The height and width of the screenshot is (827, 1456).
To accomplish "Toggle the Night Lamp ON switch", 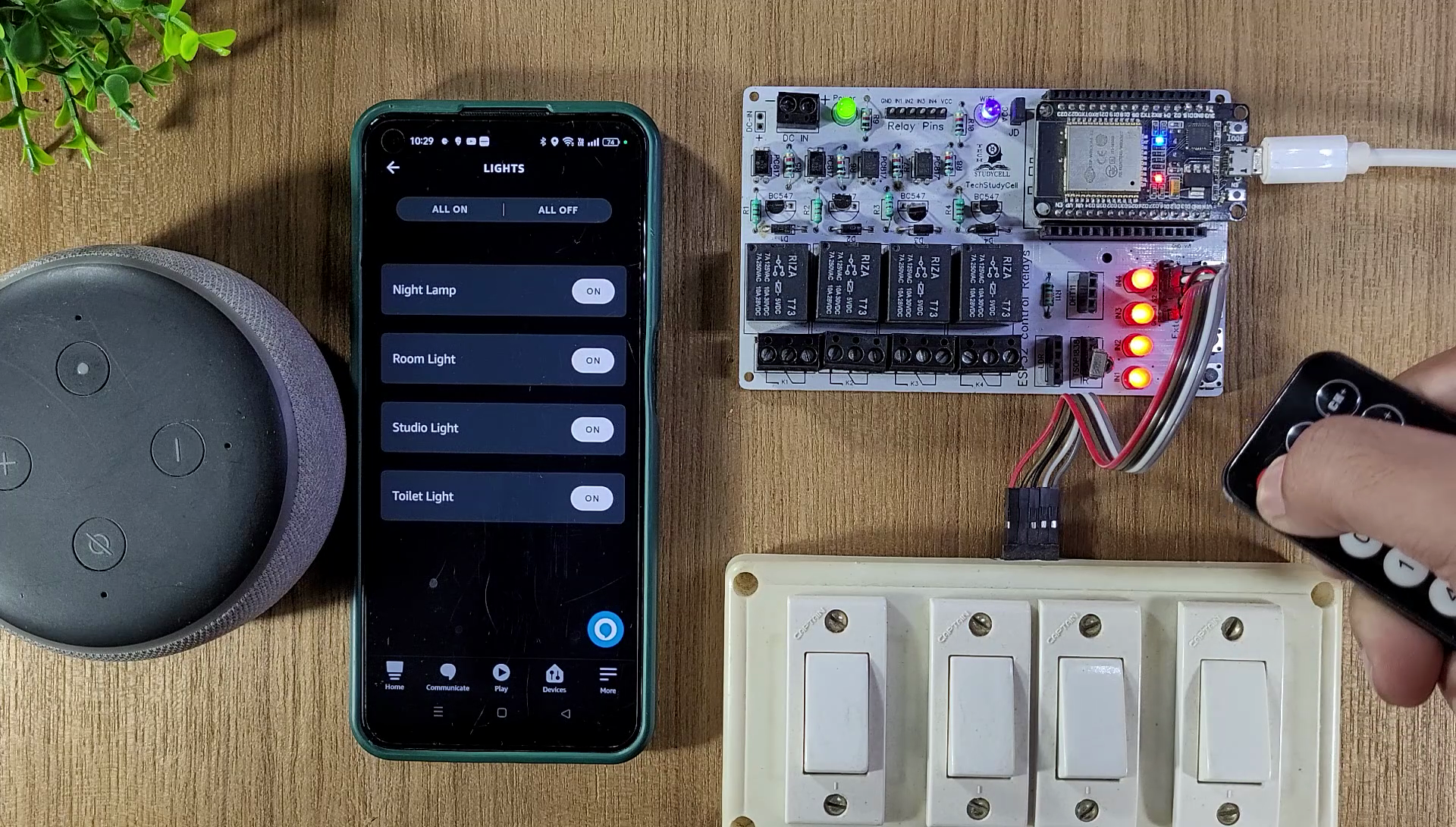I will (591, 290).
